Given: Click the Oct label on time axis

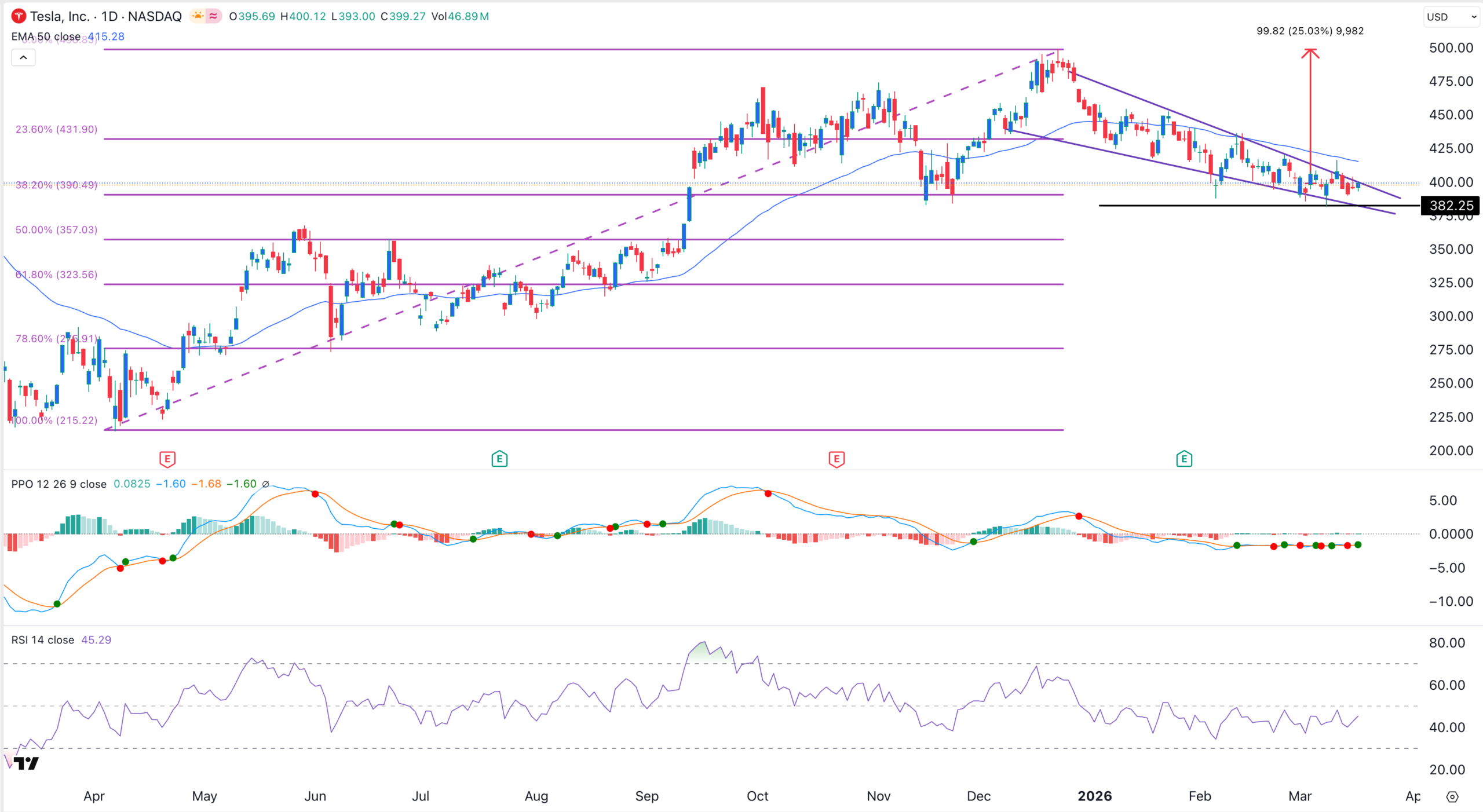Looking at the screenshot, I should pos(758,796).
